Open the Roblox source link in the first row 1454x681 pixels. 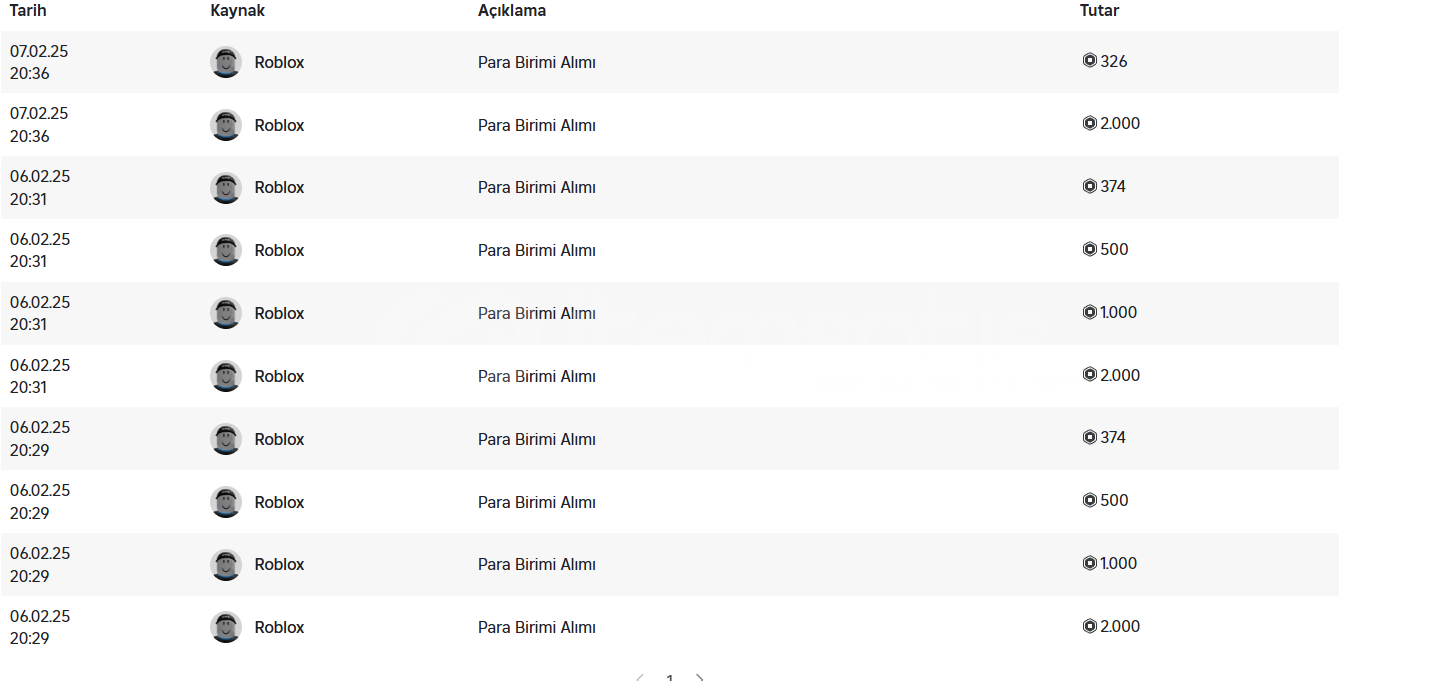279,62
